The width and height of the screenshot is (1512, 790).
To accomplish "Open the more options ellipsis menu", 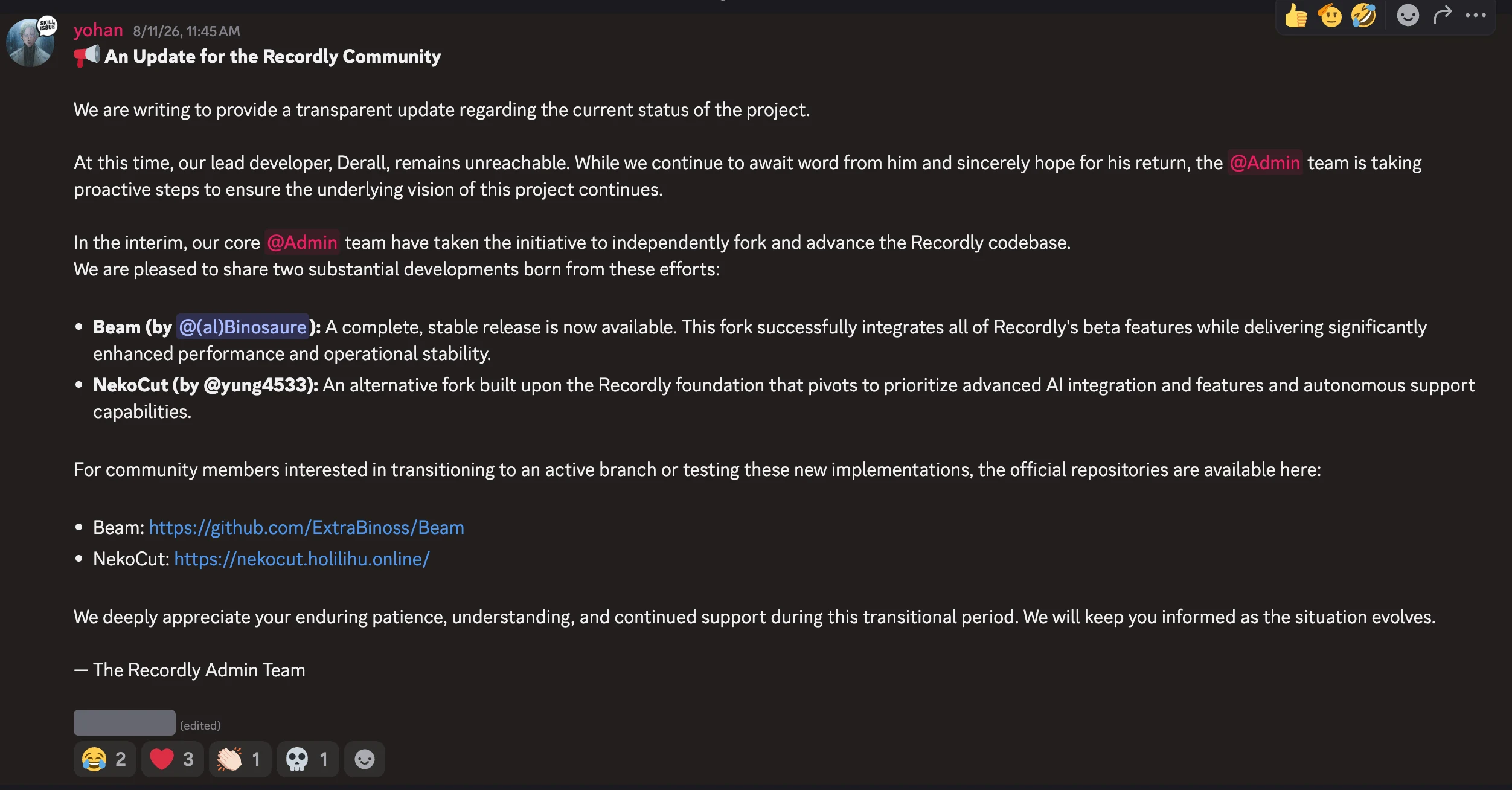I will [1476, 16].
